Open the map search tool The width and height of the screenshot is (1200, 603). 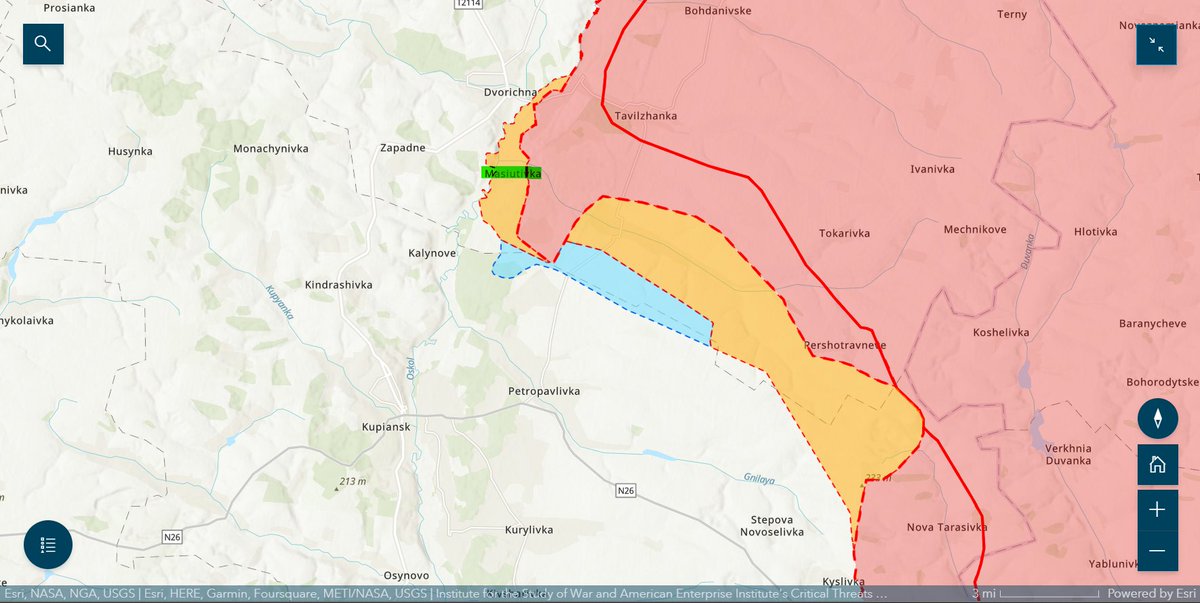coord(43,44)
